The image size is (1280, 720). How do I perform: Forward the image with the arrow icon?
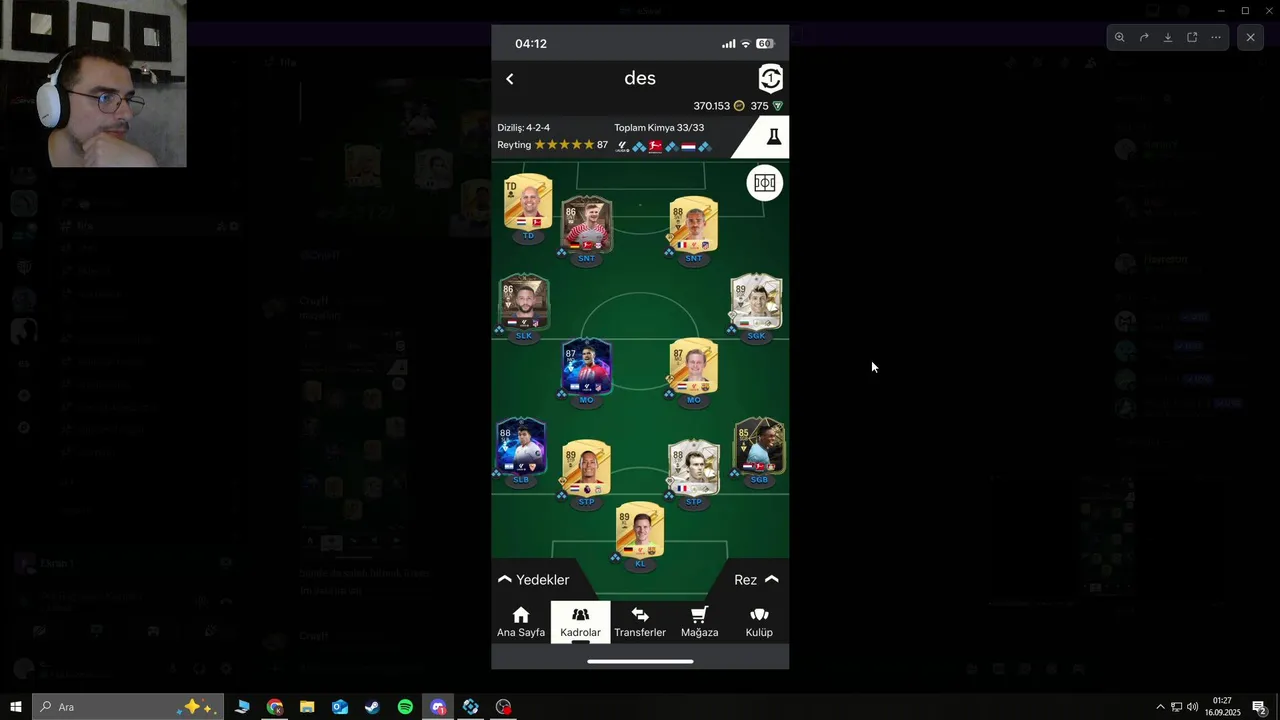1144,37
